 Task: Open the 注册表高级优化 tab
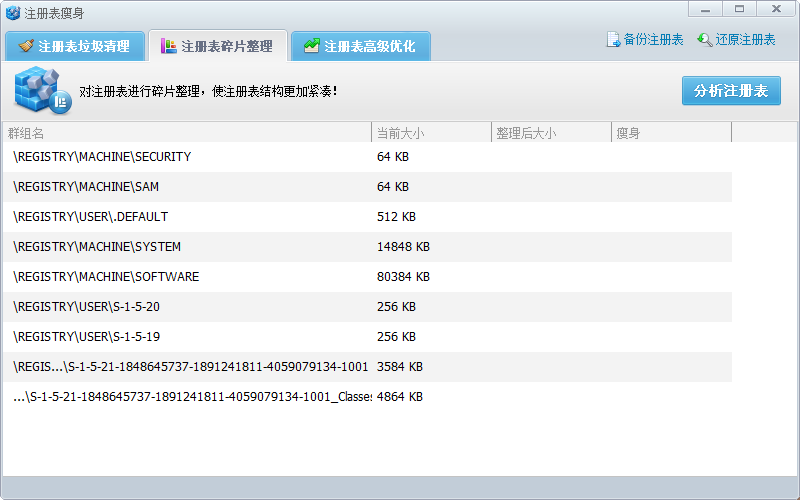click(360, 46)
